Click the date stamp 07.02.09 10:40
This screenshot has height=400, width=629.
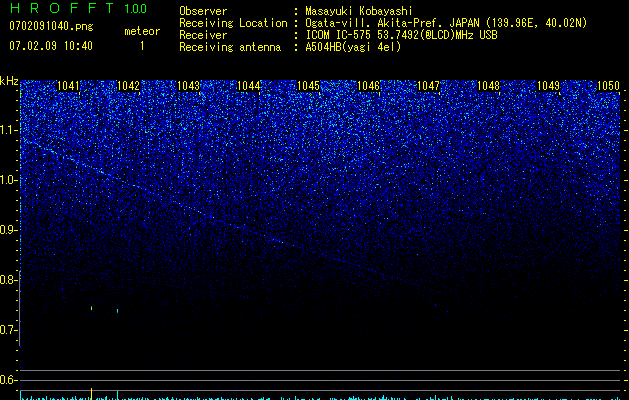[51, 46]
